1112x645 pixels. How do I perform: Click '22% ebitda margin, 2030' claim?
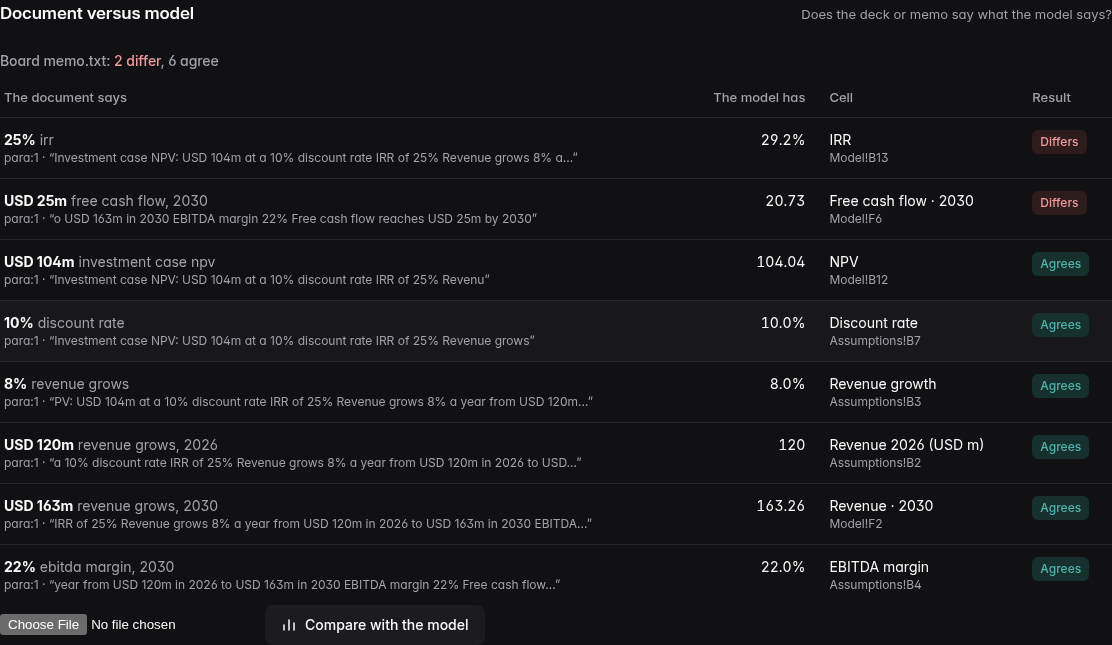click(x=89, y=568)
